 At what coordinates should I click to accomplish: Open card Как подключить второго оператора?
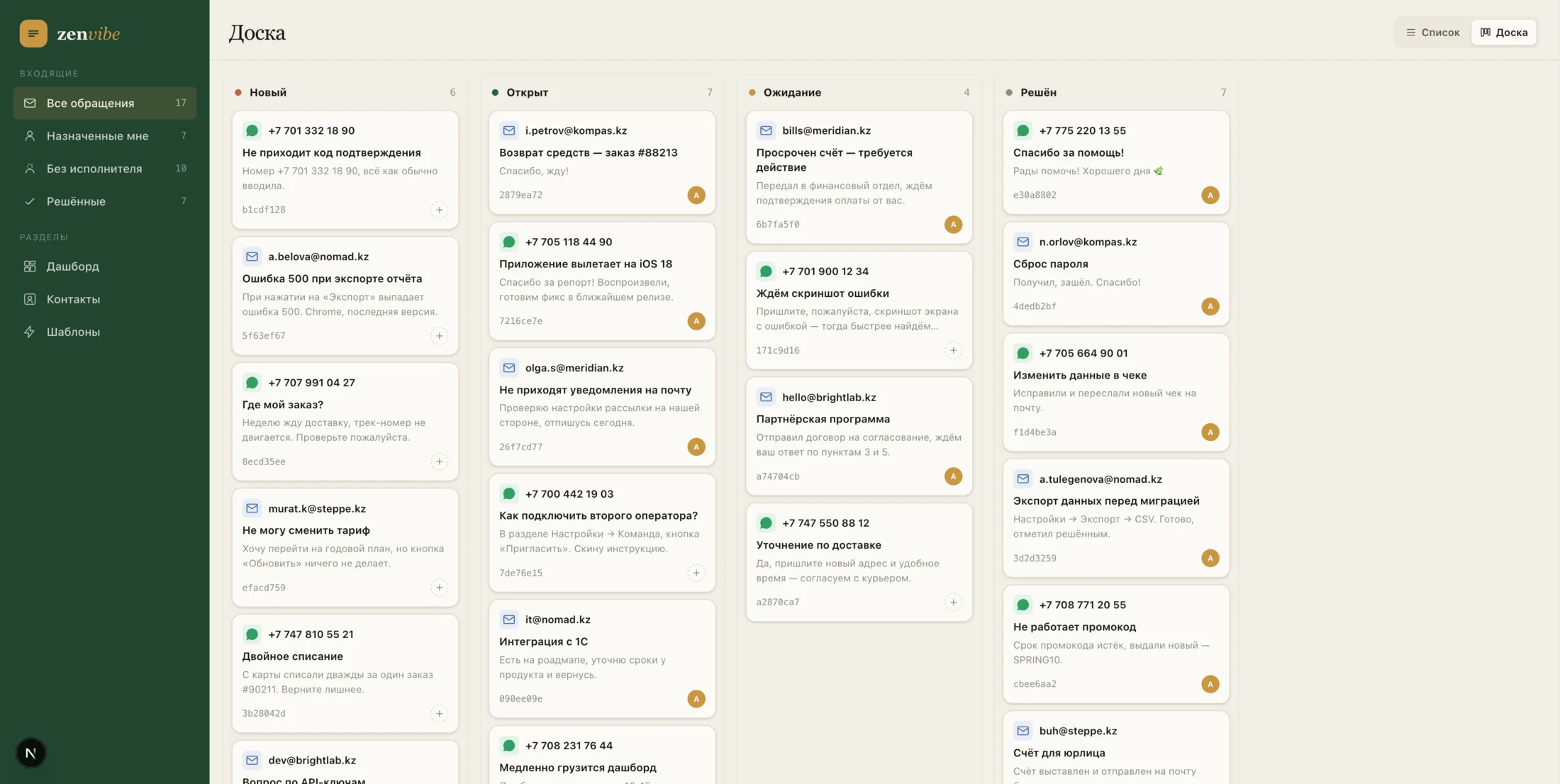(x=602, y=533)
